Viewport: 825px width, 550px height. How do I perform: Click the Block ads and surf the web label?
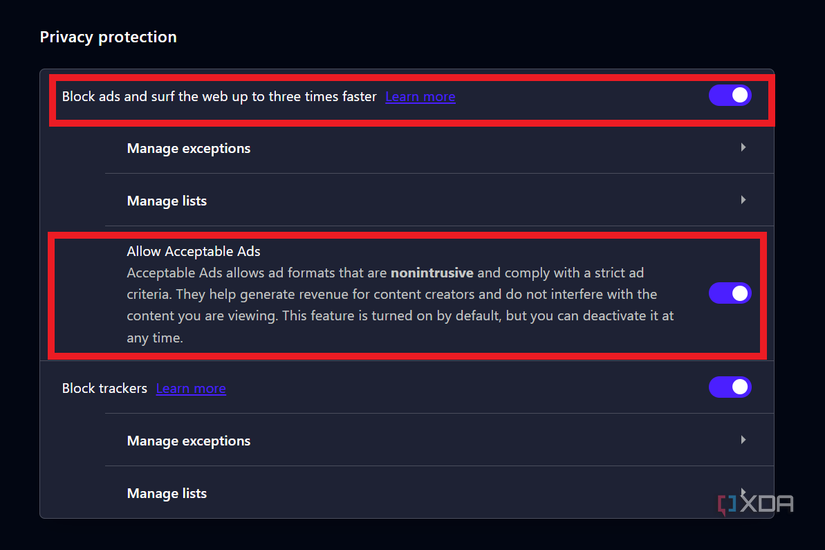click(x=219, y=97)
